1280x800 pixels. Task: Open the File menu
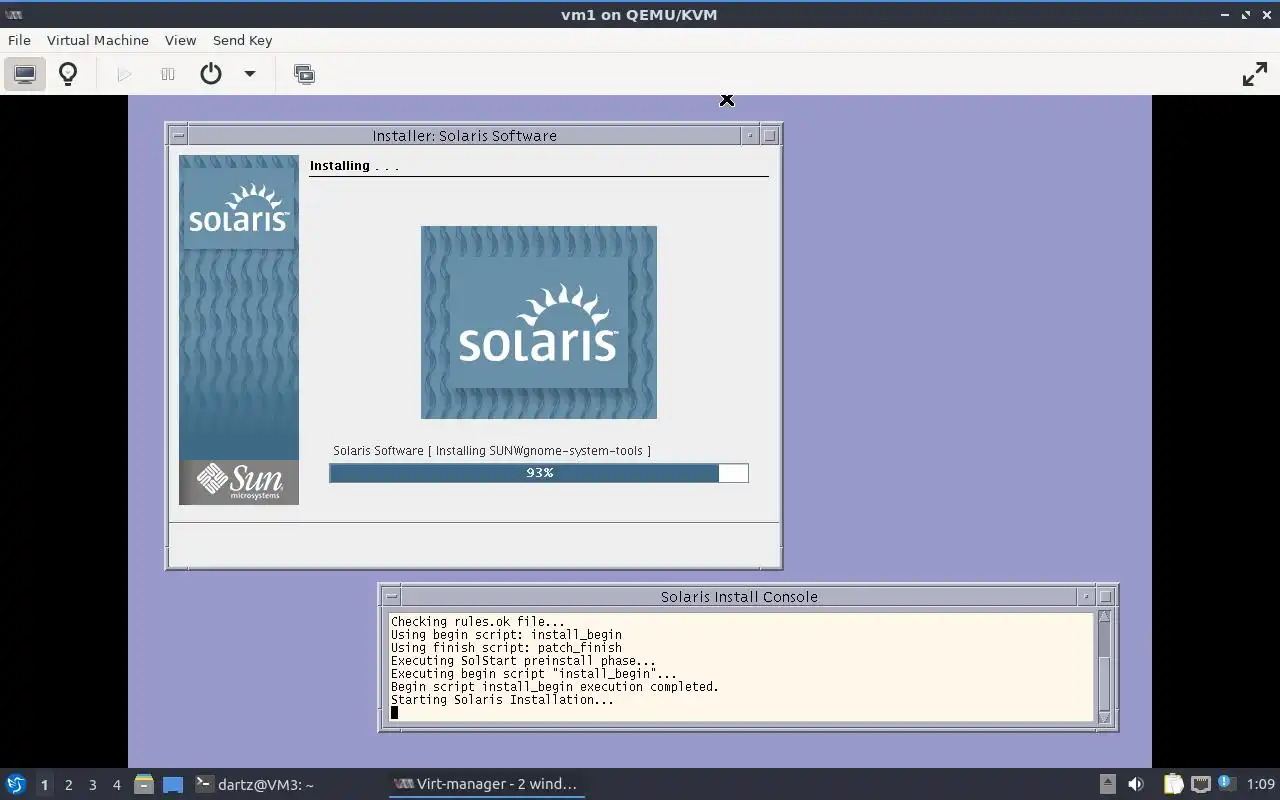tap(19, 40)
